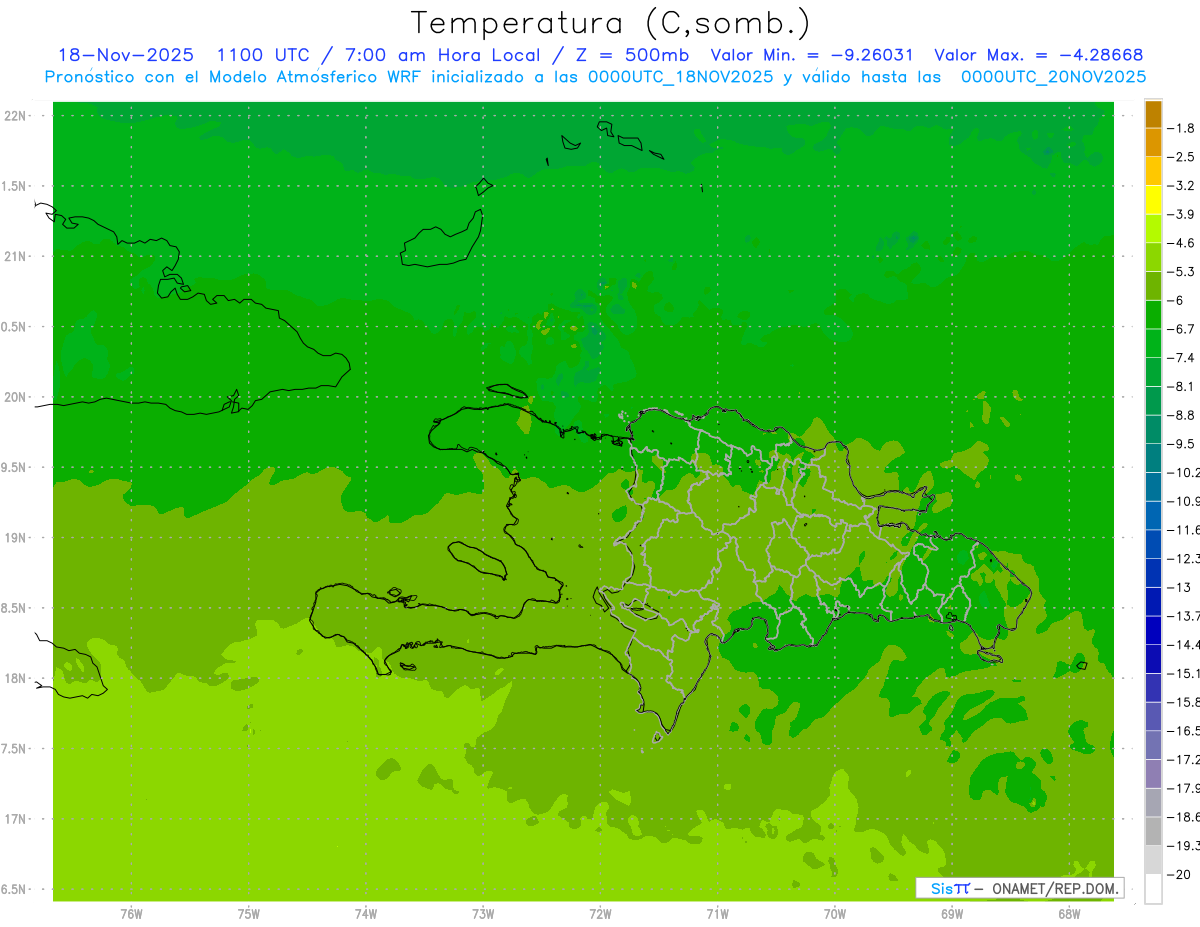Click the '17N' latitude label

pyautogui.click(x=15, y=820)
